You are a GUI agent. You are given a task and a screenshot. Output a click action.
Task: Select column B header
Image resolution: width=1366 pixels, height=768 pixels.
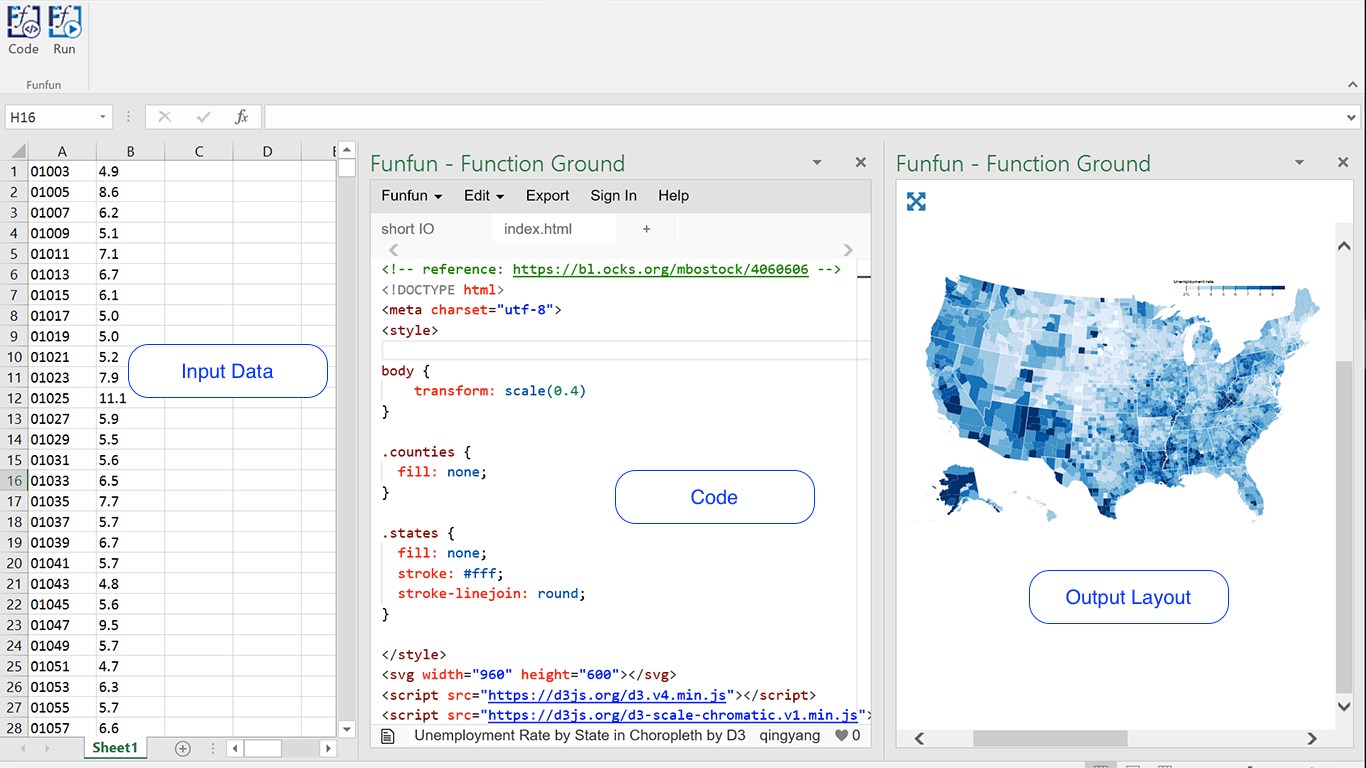130,151
